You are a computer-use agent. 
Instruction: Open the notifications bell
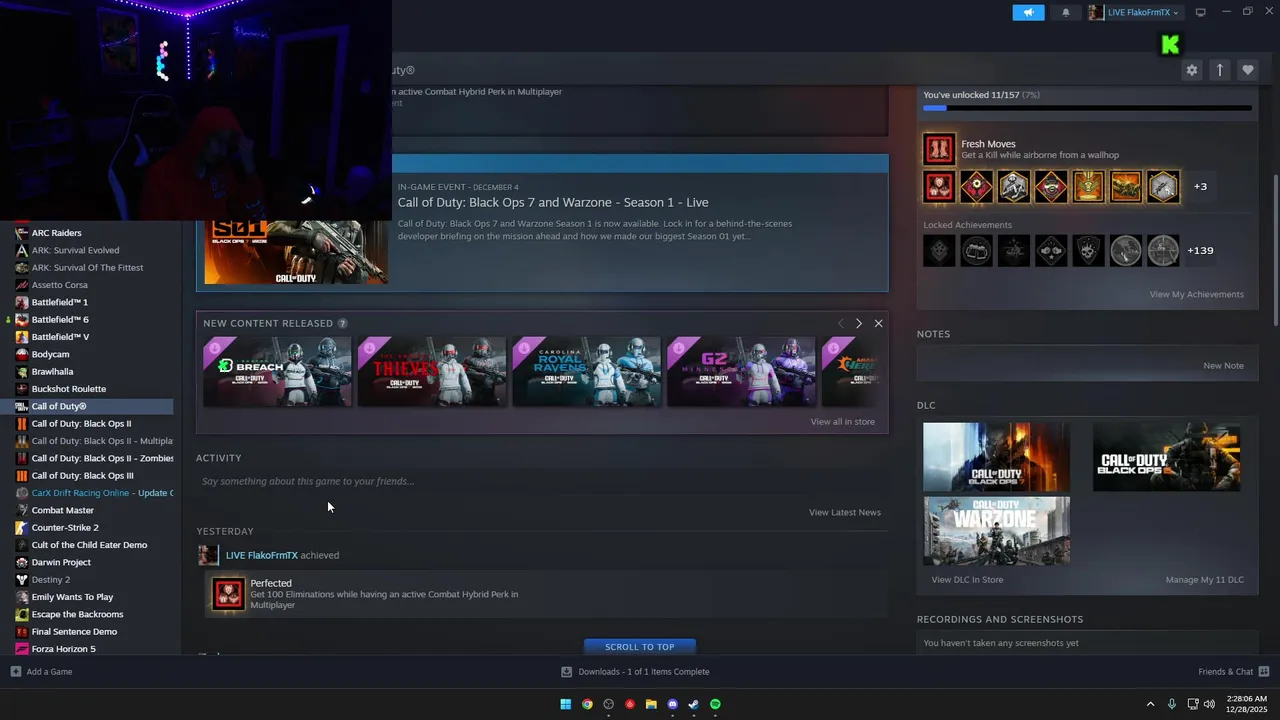pos(1065,13)
